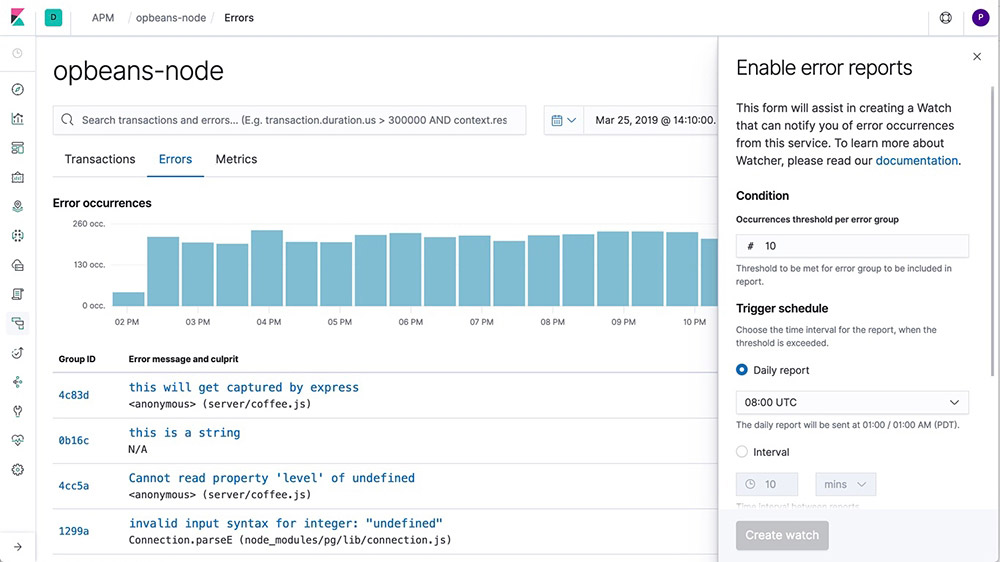
Task: Switch to the Transactions tab
Action: 99,159
